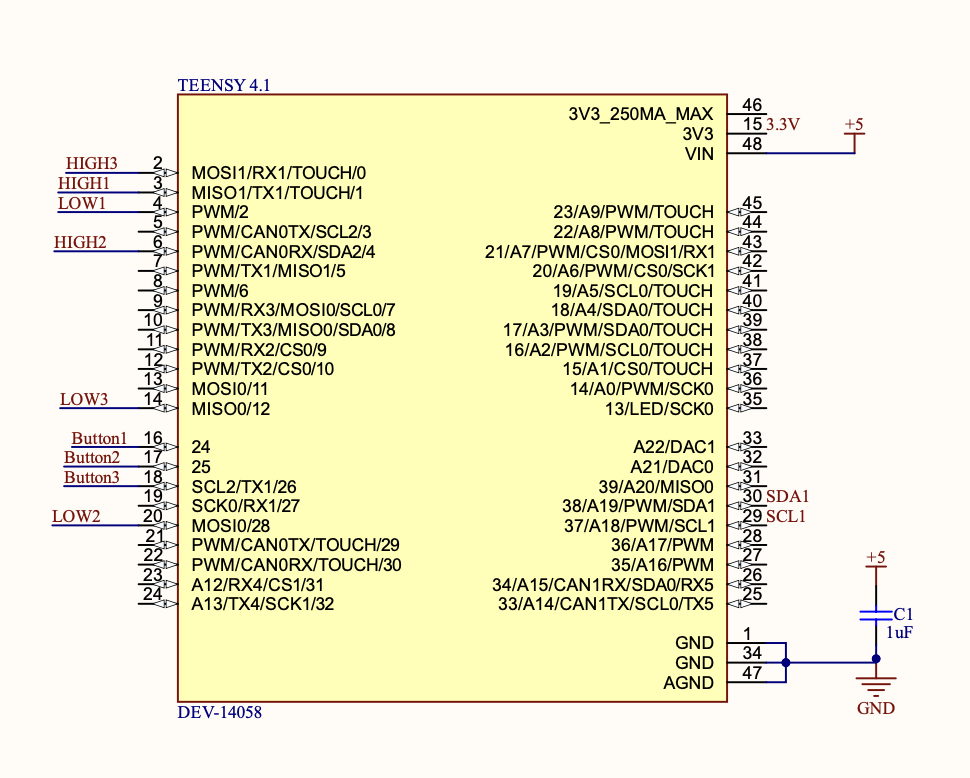
Task: Select the TEENSY 4.1 designator text
Action: point(224,85)
